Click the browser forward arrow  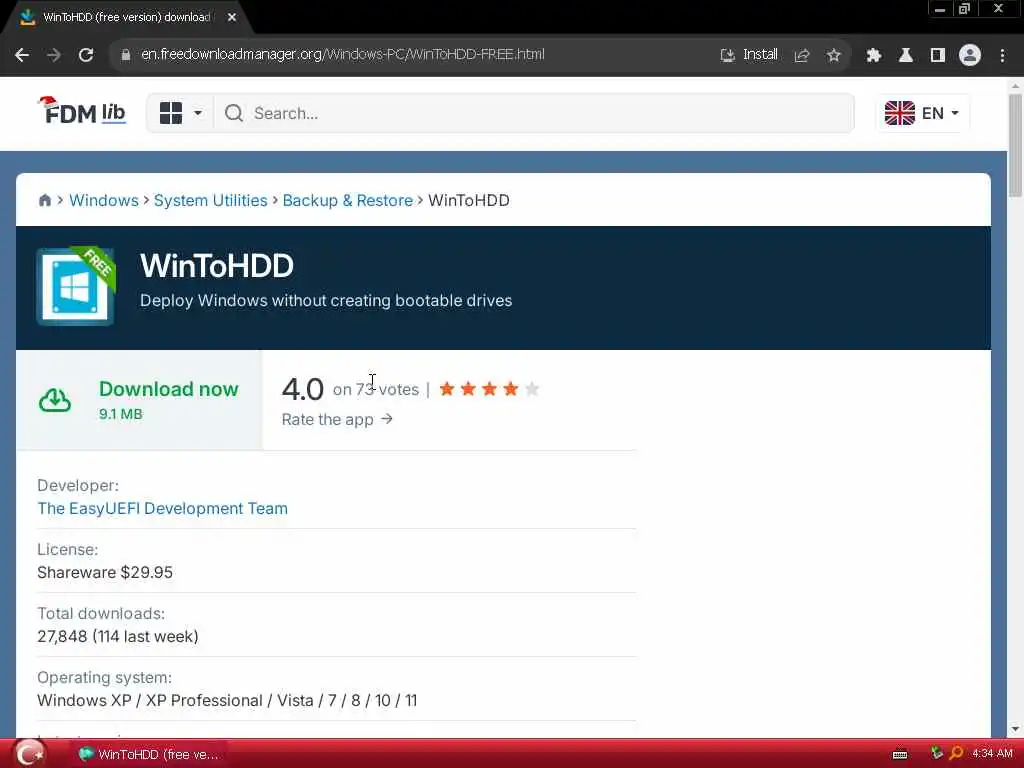point(54,55)
